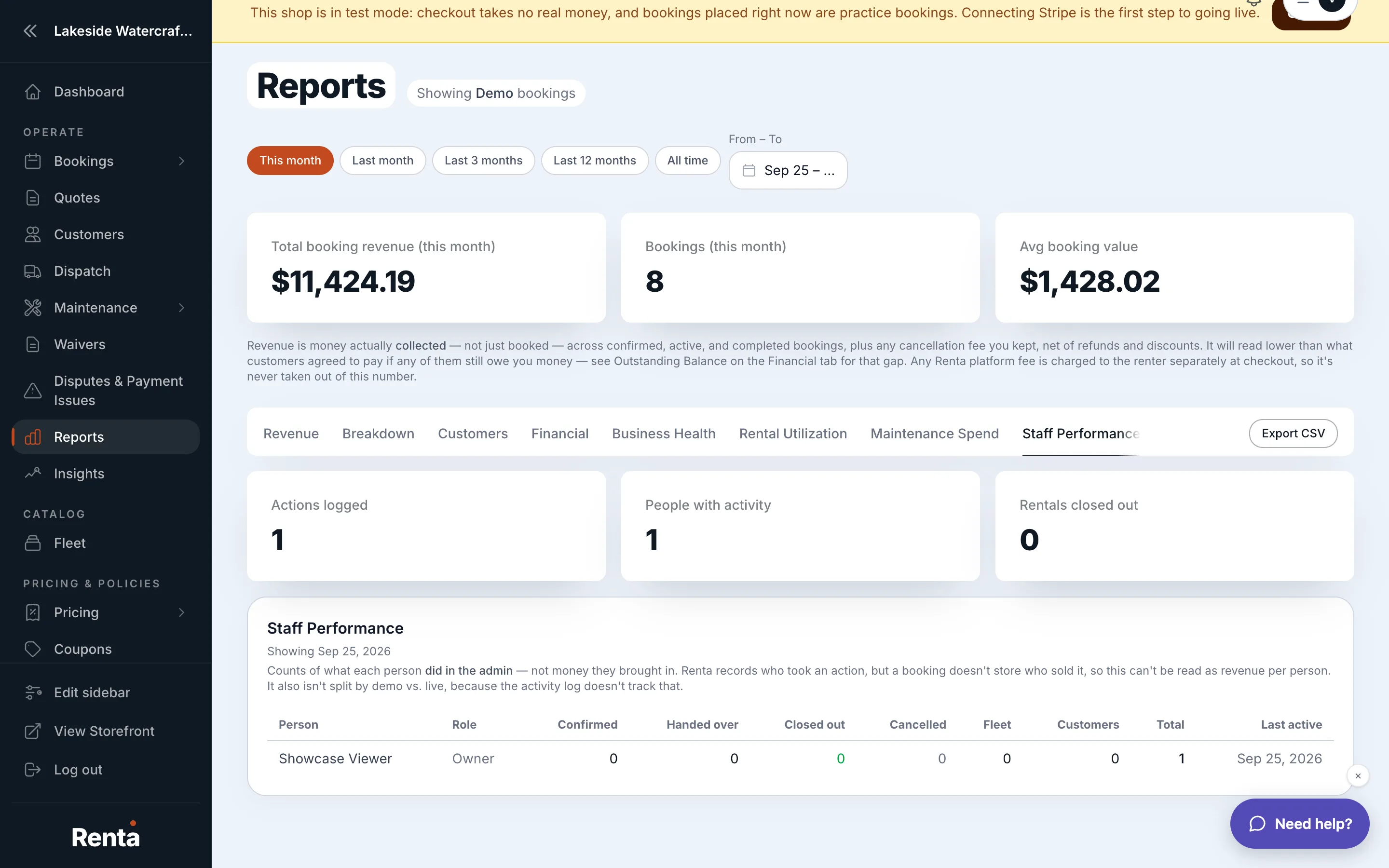Screen dimensions: 1389x868
Task: Click the Maintenance tools icon
Action: coord(33,308)
